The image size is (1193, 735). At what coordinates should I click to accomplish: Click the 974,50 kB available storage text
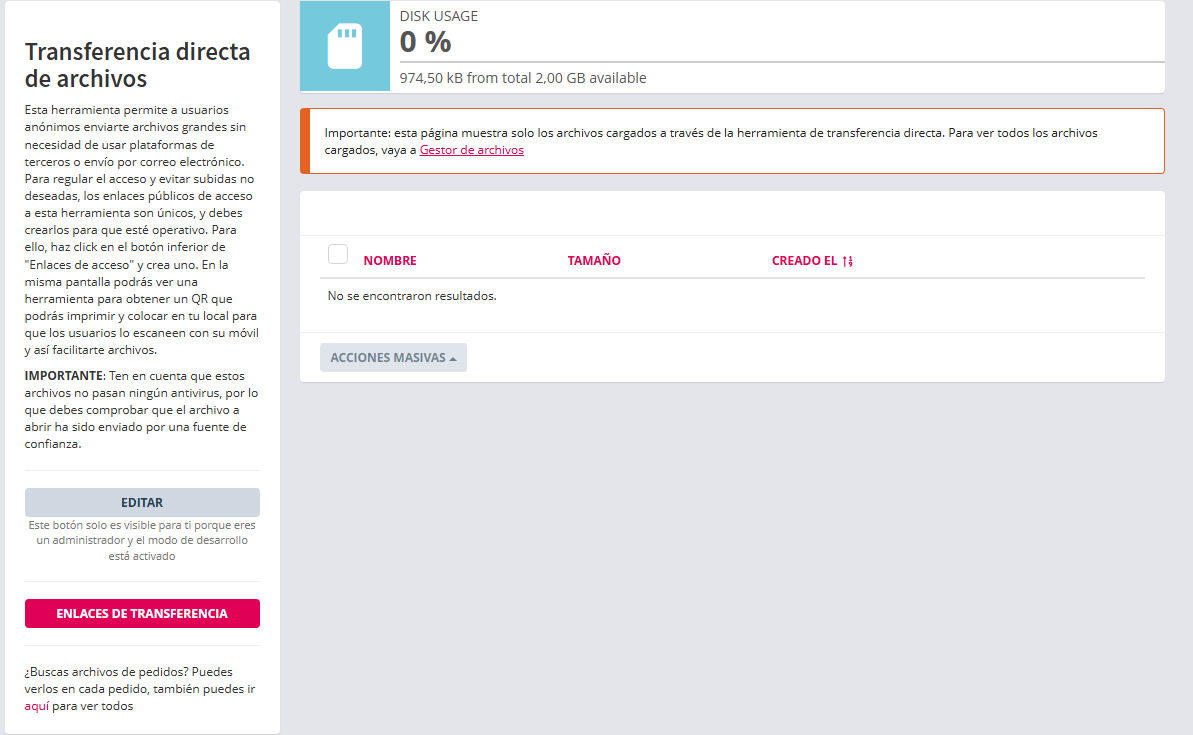click(x=523, y=78)
